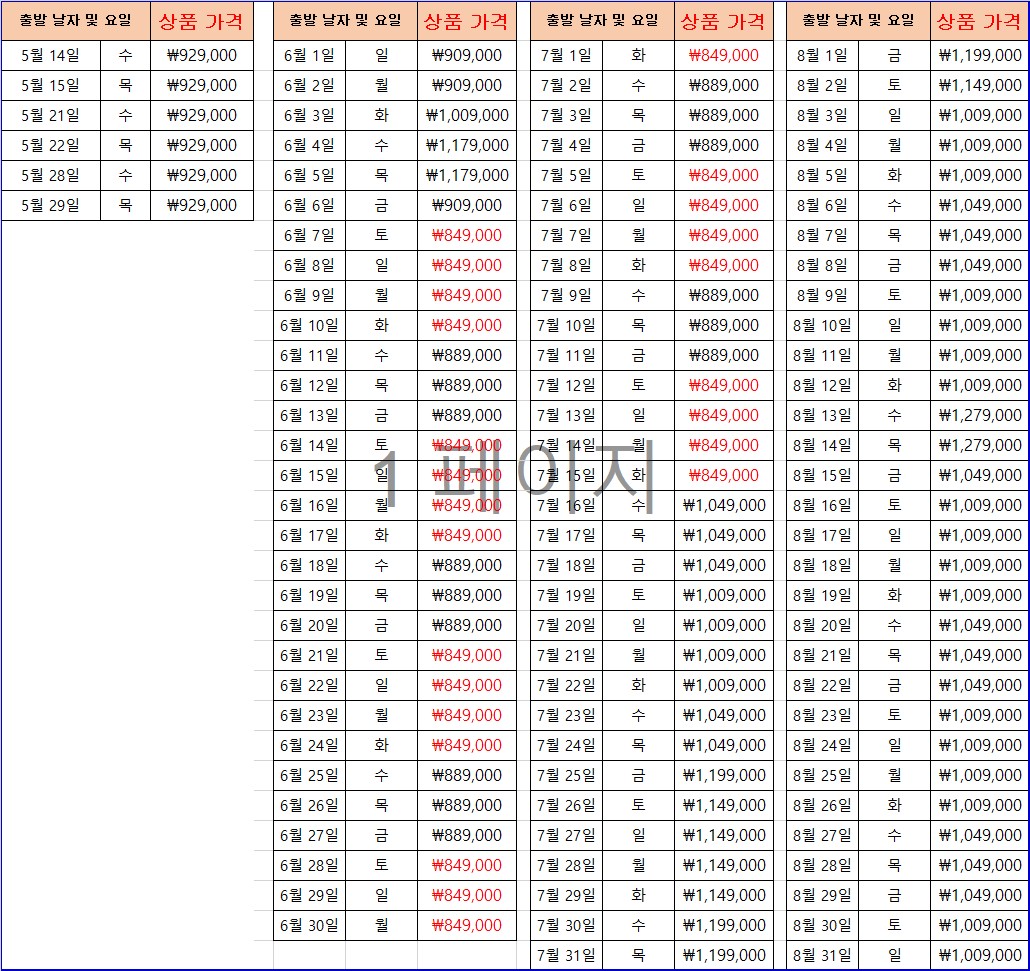The height and width of the screenshot is (971, 1030).
Task: Select the 8월 28일 price cell
Action: click(x=980, y=865)
